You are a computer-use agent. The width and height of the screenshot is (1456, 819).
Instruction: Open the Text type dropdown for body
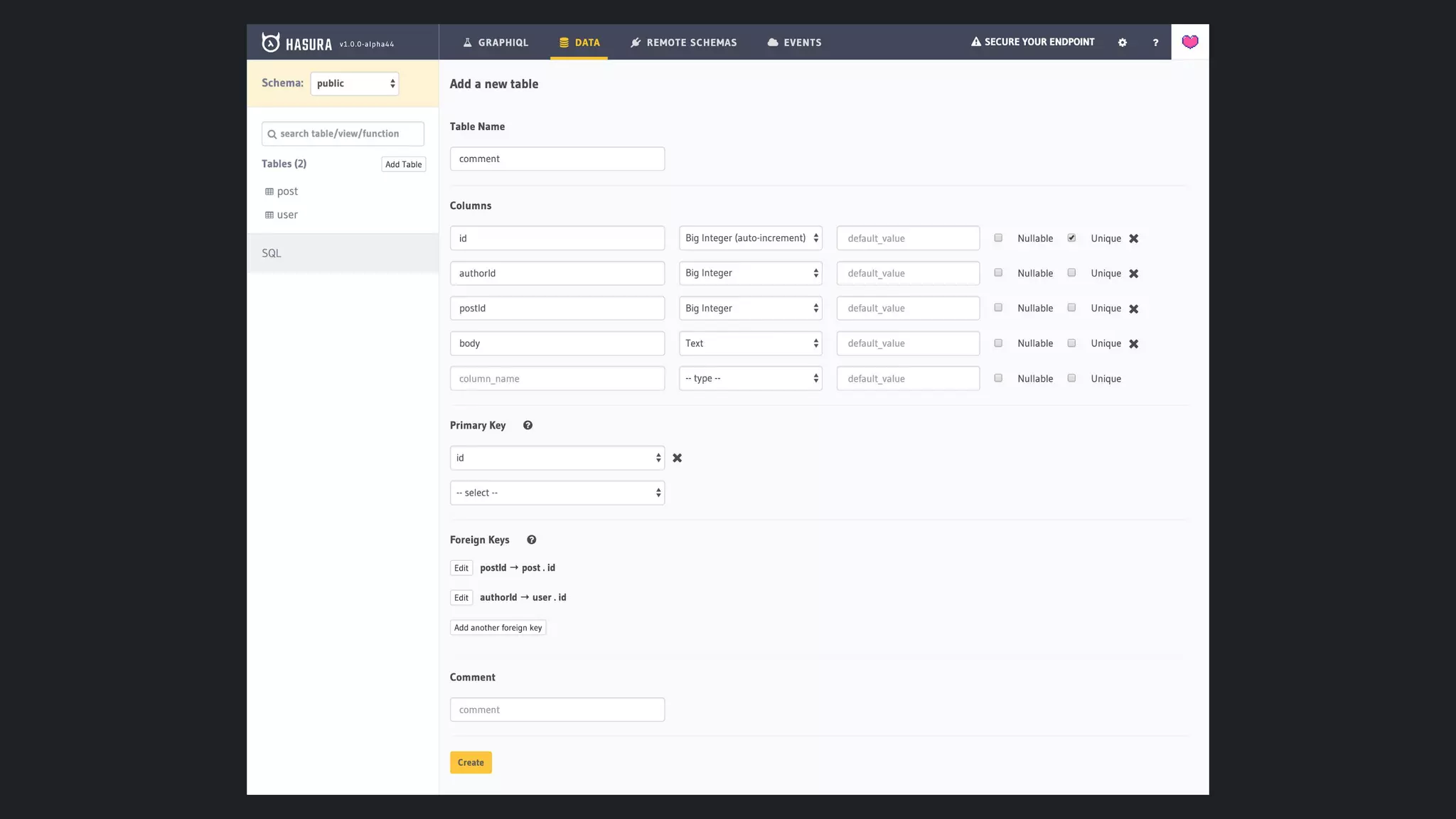click(x=750, y=343)
